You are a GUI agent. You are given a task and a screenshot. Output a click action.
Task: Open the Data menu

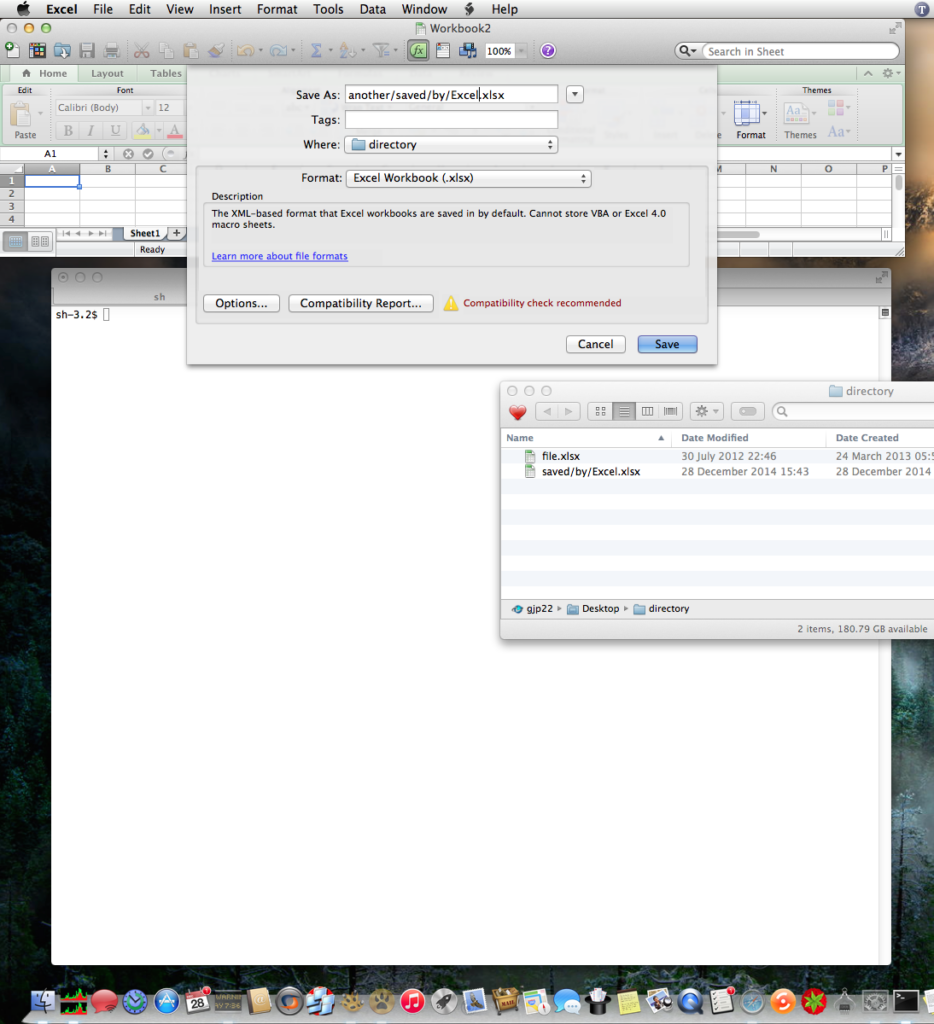[372, 9]
